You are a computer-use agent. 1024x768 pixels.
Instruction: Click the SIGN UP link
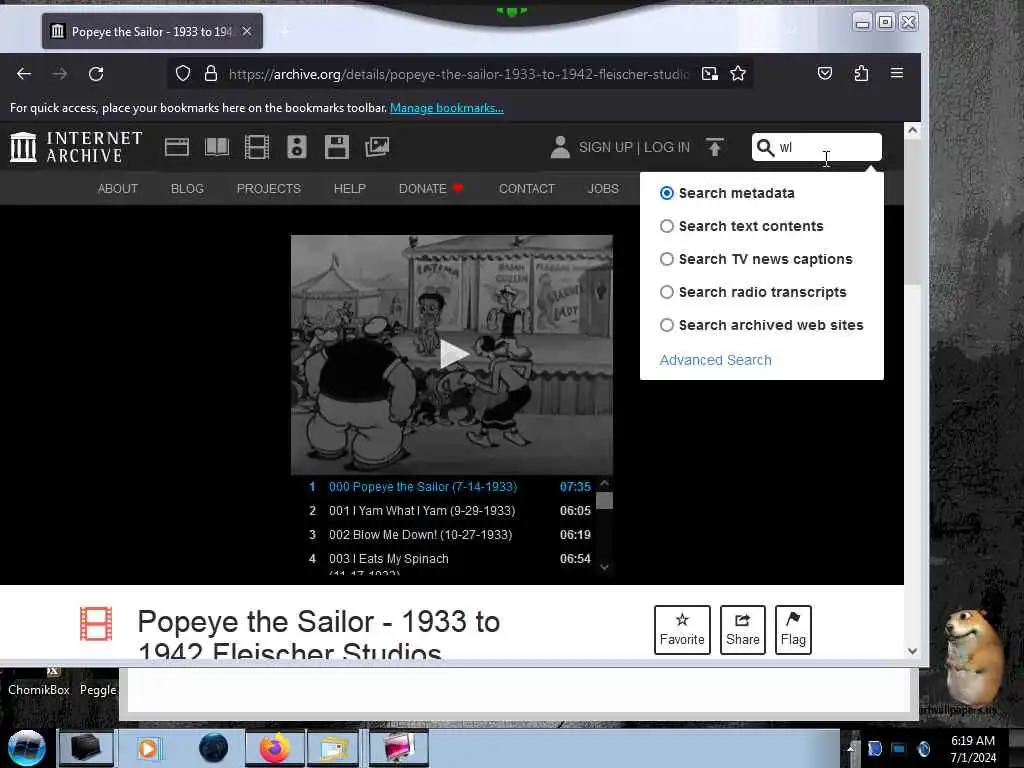click(x=605, y=148)
